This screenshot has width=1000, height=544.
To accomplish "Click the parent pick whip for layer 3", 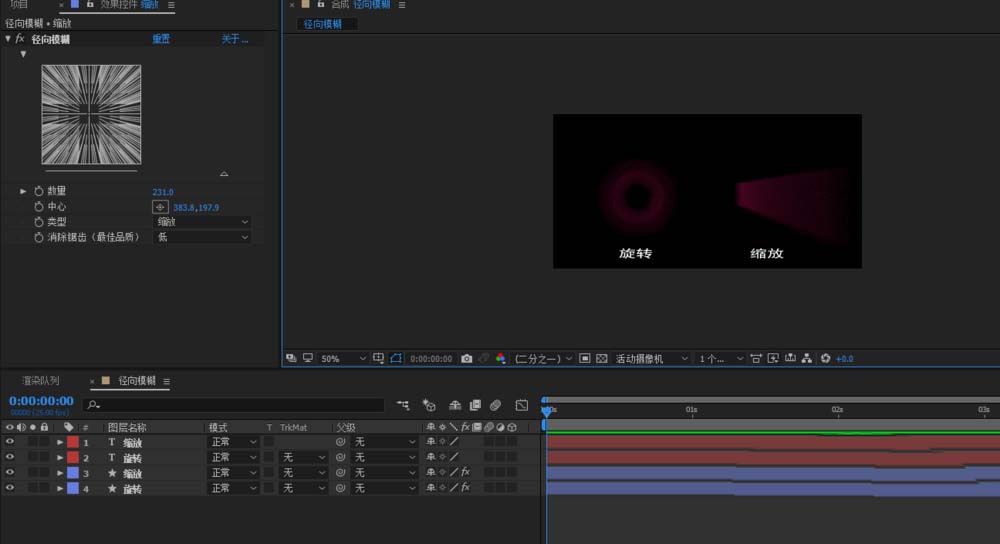I will pos(341,473).
